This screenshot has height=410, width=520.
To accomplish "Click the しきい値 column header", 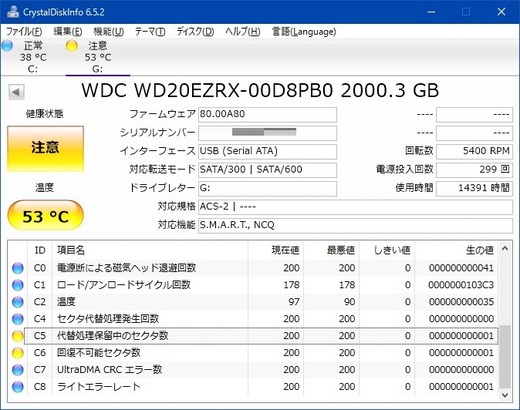I will tap(387, 250).
